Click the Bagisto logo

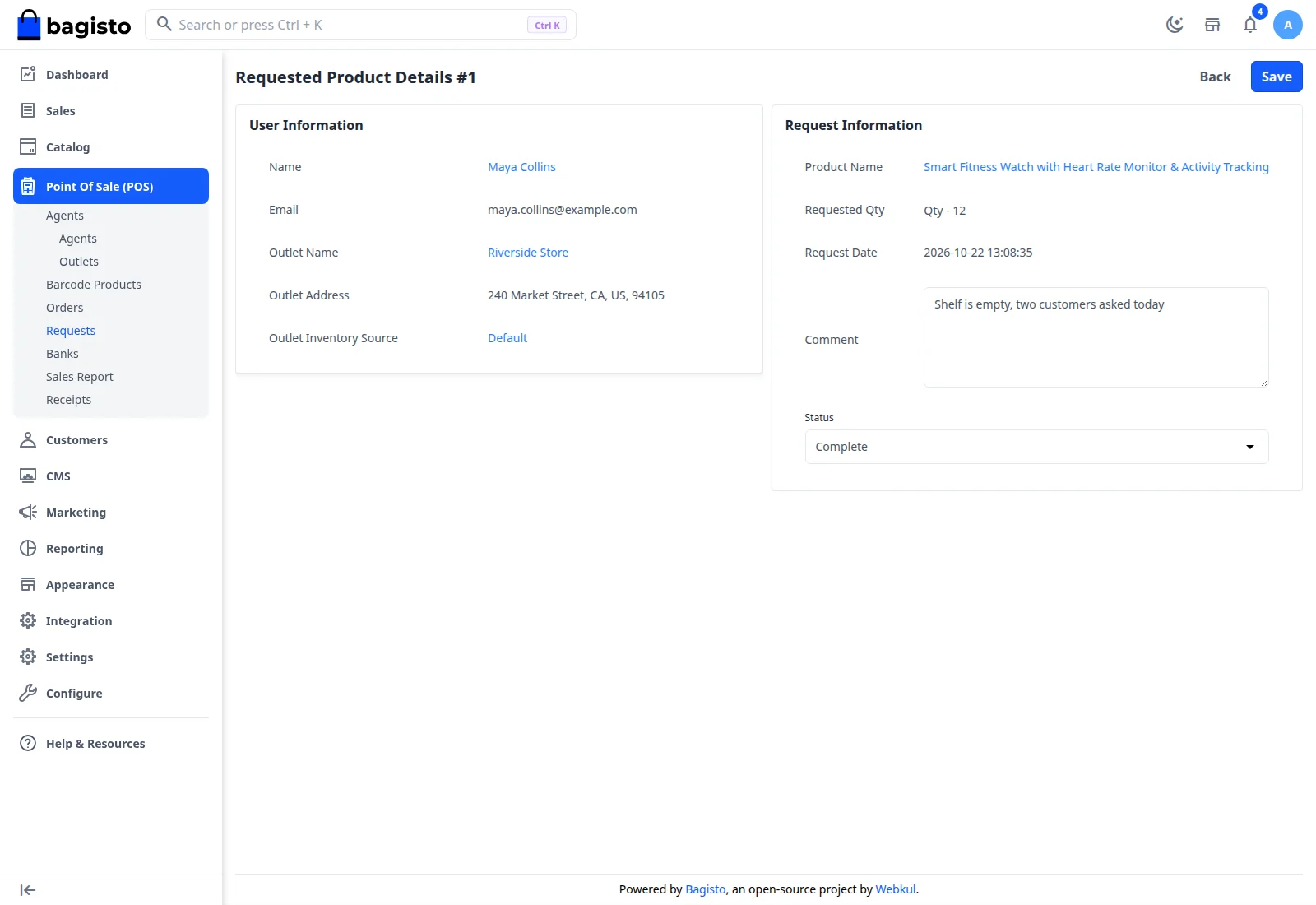pos(74,25)
